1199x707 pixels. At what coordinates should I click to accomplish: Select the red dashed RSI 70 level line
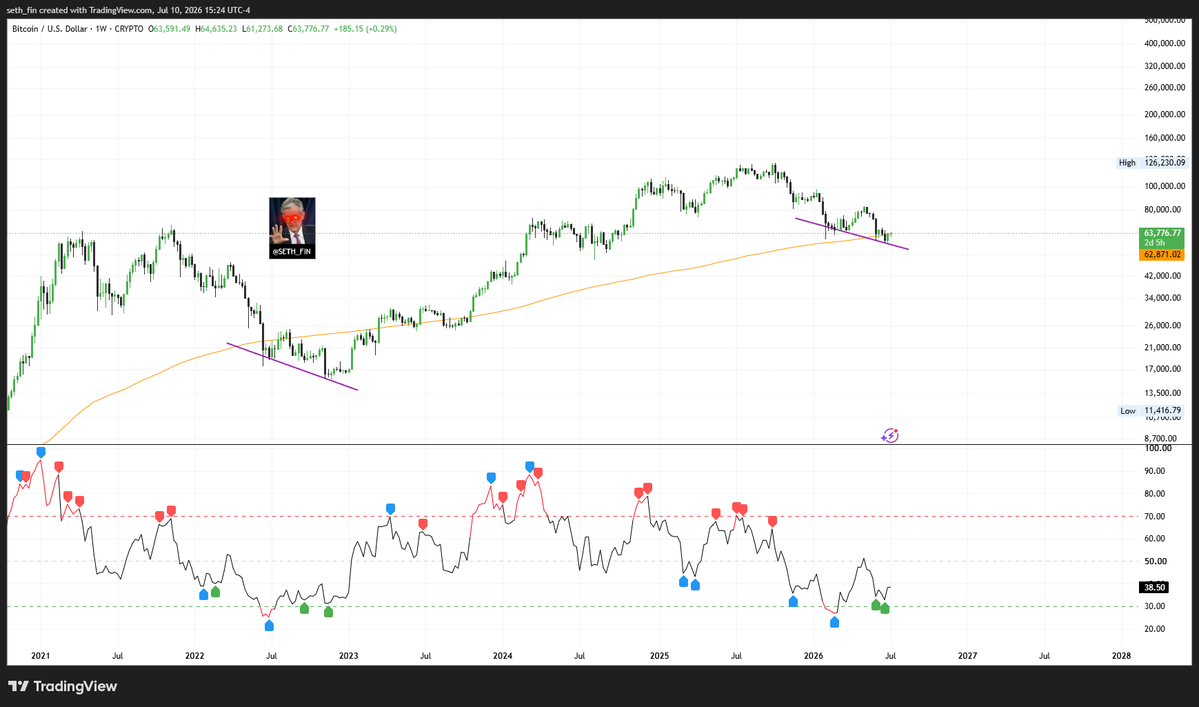click(572, 516)
